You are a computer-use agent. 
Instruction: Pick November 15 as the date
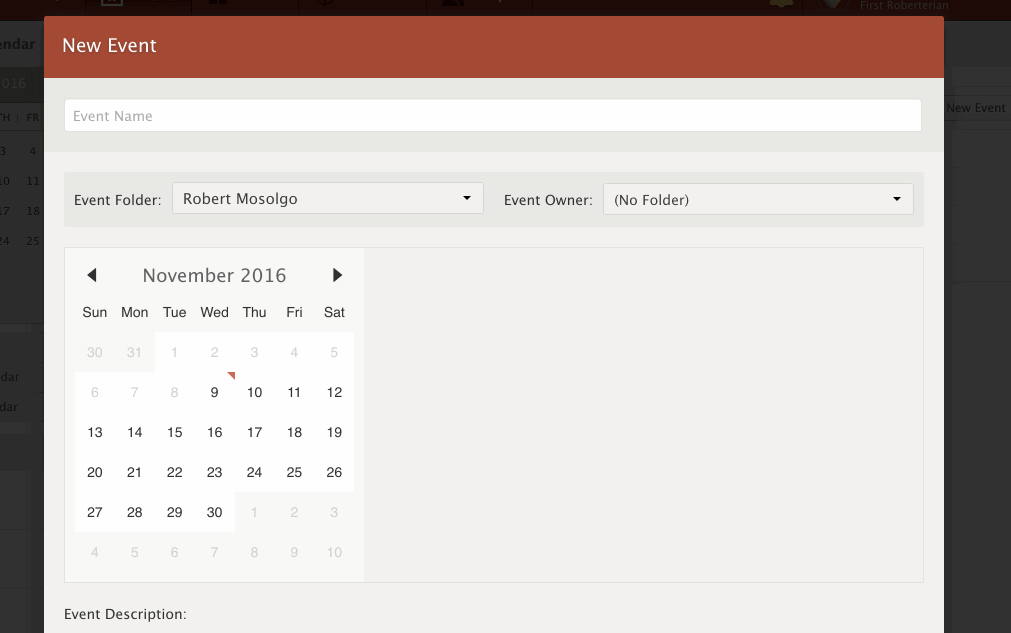coord(175,432)
